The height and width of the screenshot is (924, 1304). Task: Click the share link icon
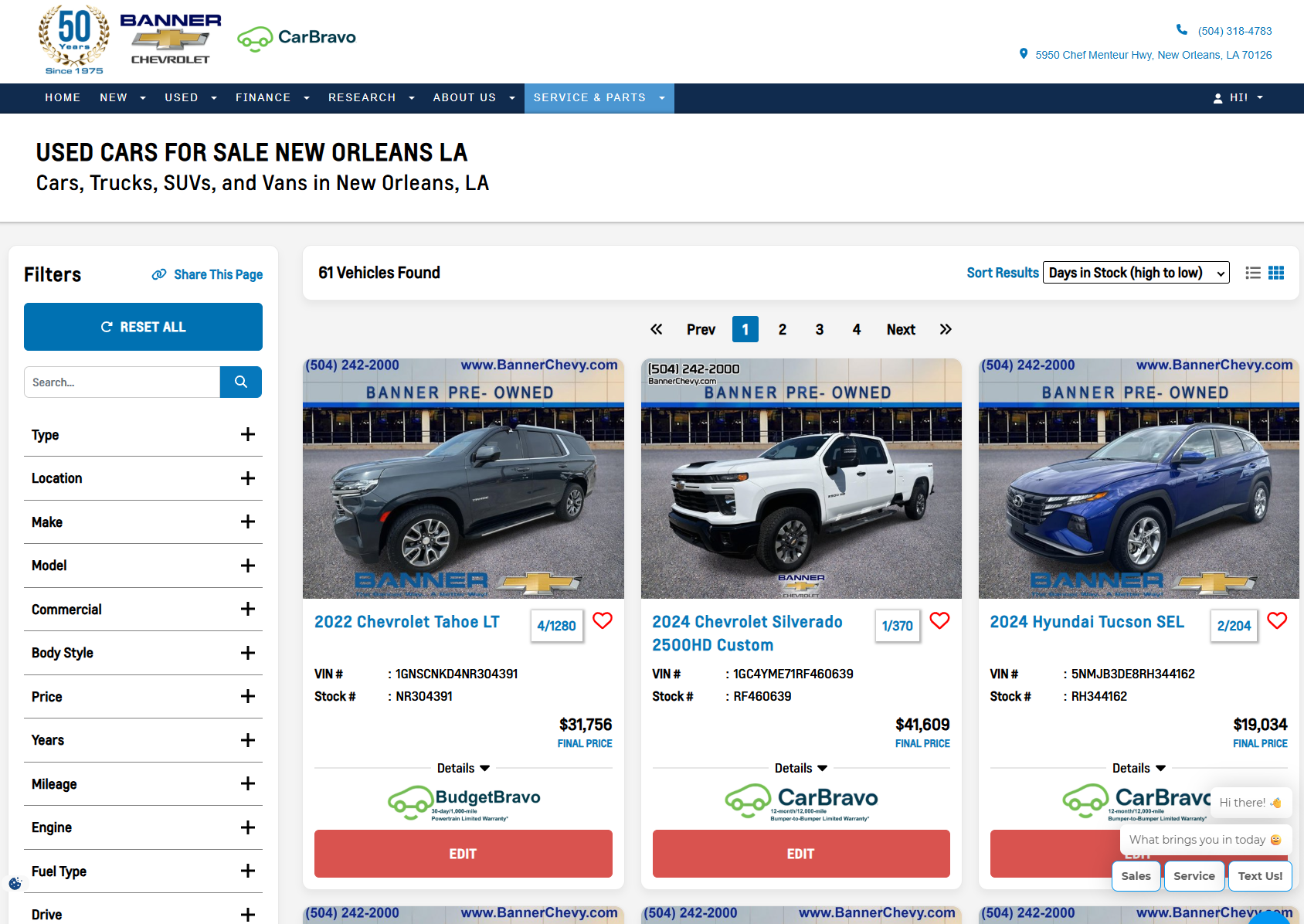pos(159,274)
